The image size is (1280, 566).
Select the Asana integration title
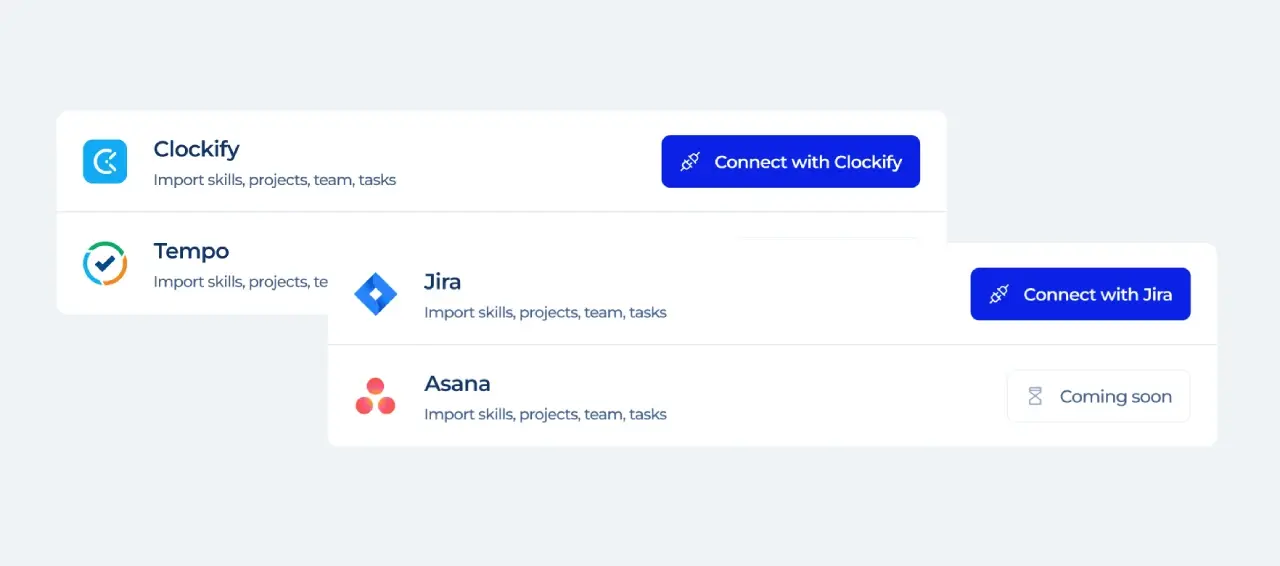tap(457, 384)
